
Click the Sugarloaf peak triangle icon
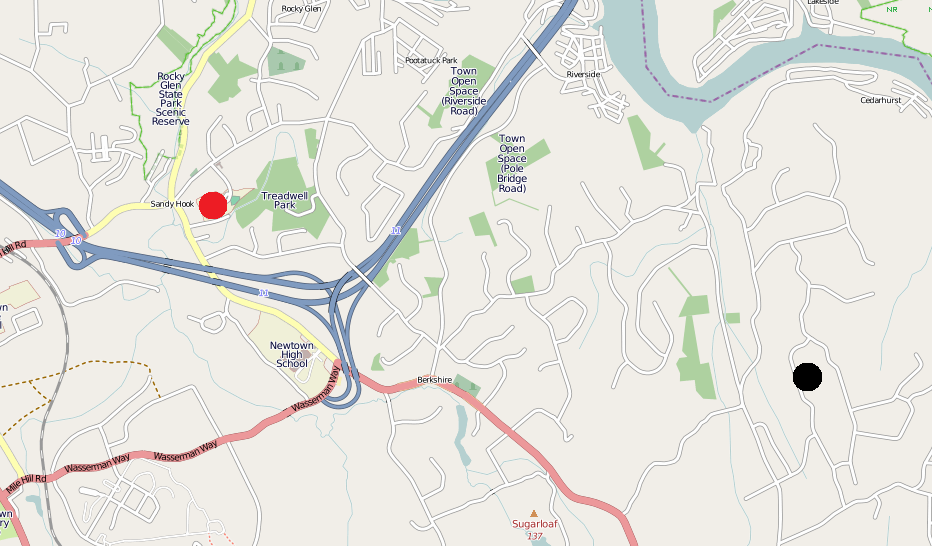(534, 513)
